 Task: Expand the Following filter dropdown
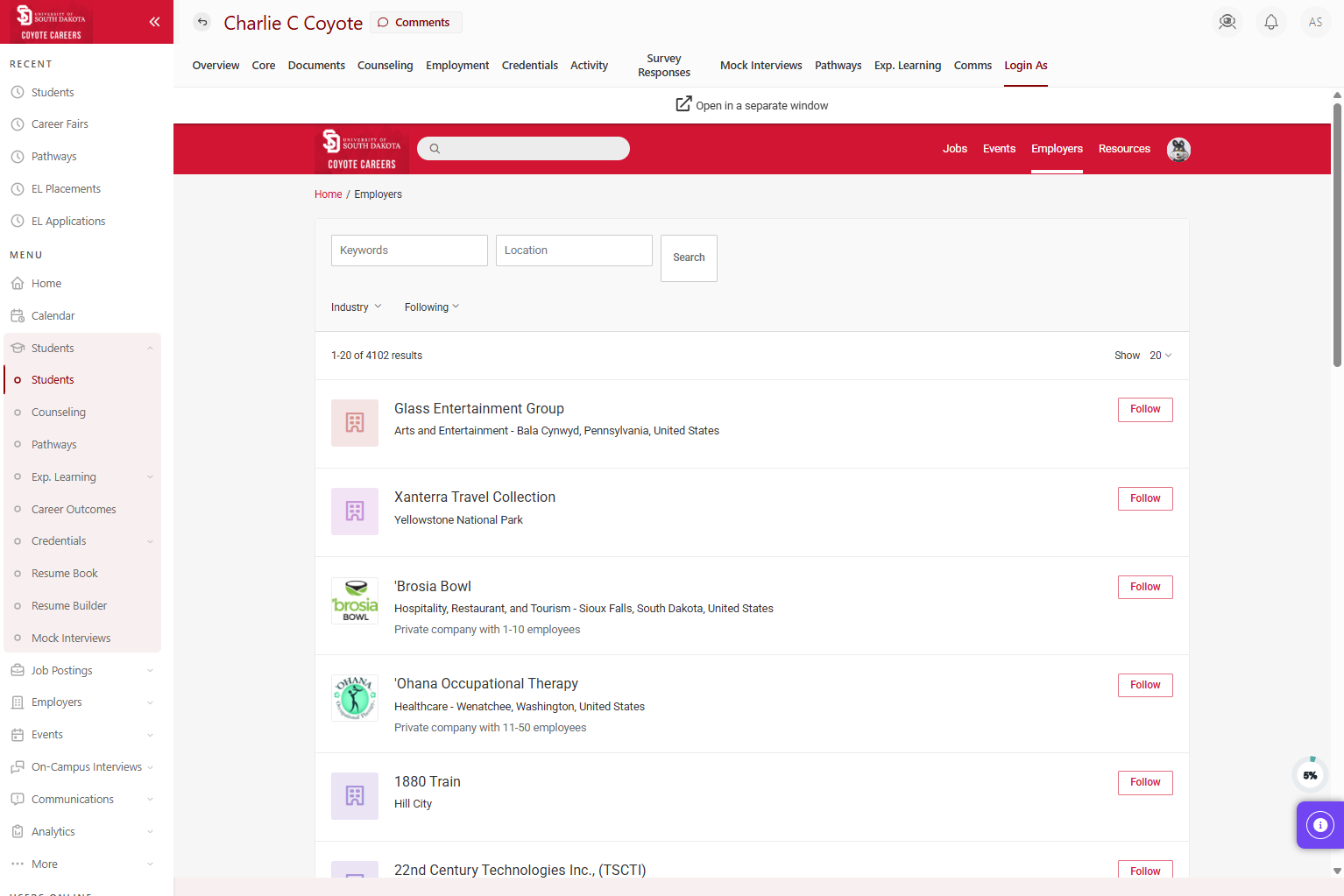point(431,307)
